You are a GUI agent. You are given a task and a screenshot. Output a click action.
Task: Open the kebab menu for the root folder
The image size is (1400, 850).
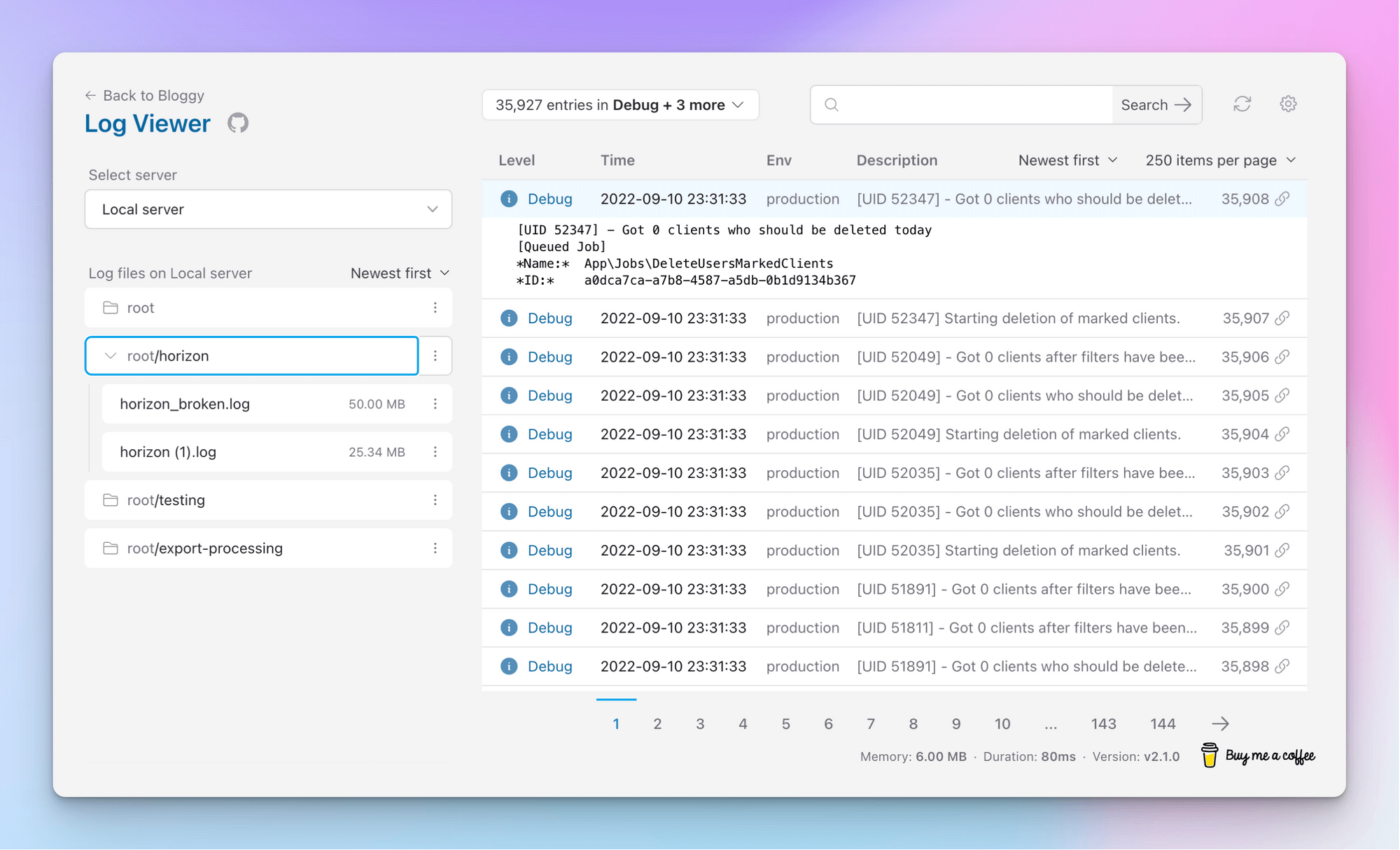(x=435, y=308)
